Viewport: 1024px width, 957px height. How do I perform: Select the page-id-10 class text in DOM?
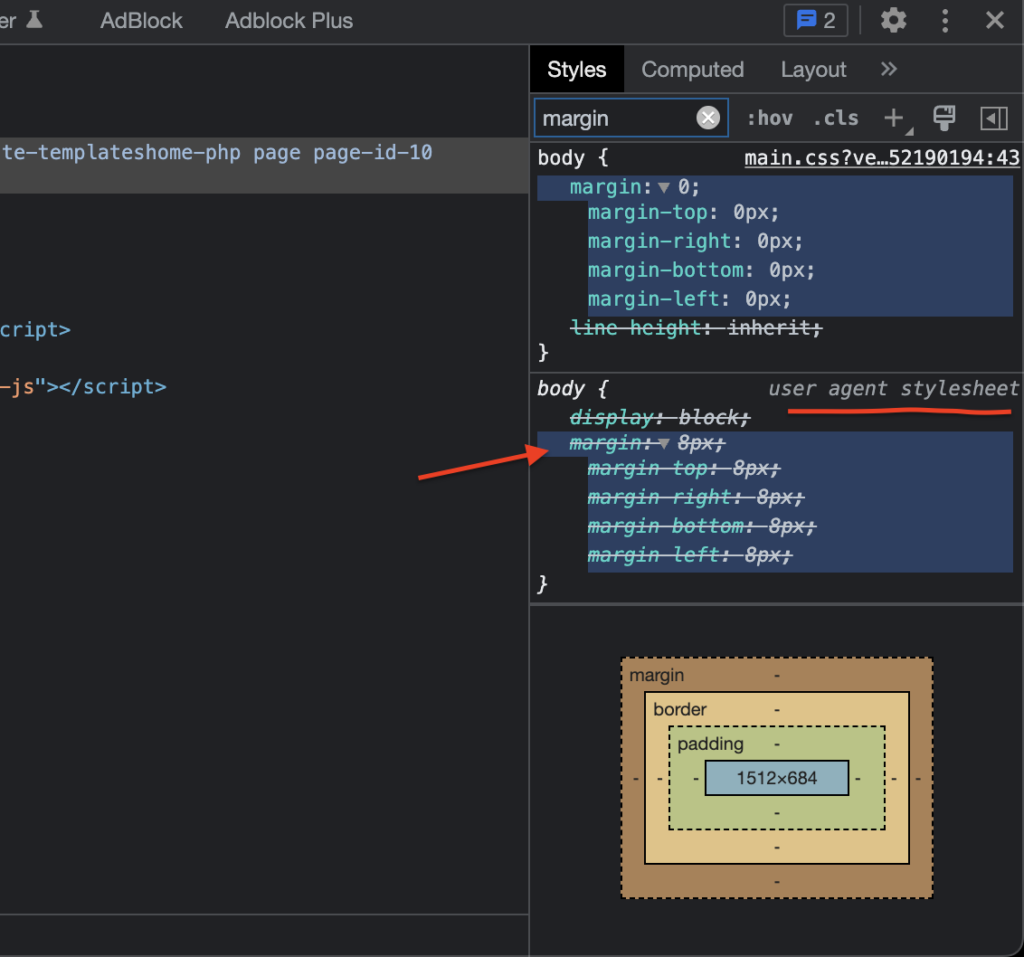[x=372, y=152]
